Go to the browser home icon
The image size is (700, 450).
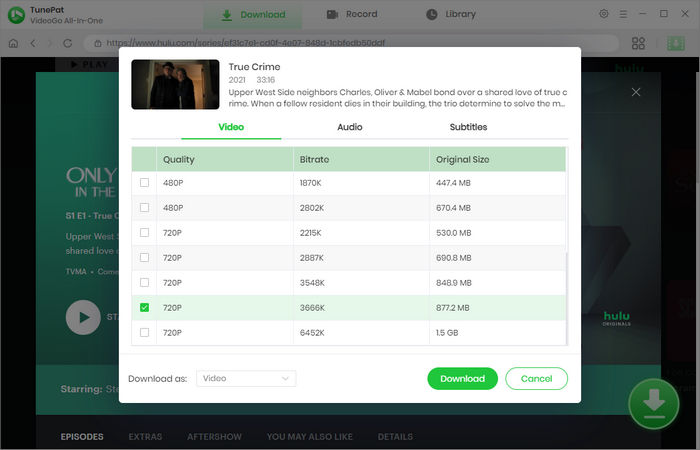tap(14, 43)
